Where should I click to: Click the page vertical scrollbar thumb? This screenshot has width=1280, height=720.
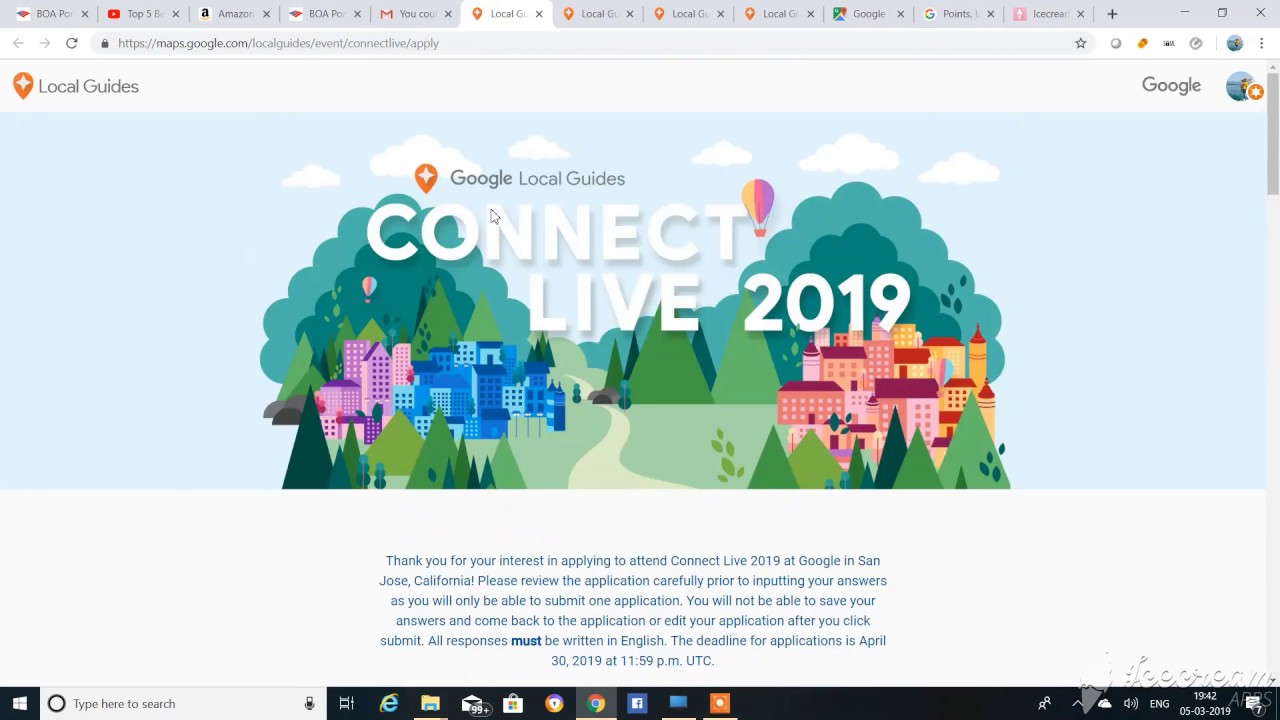click(1272, 134)
